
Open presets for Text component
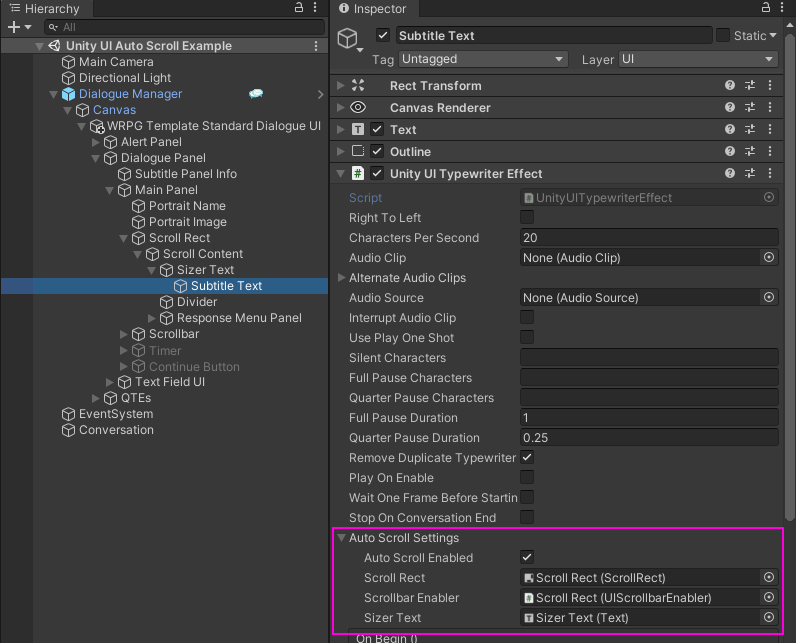tap(750, 129)
